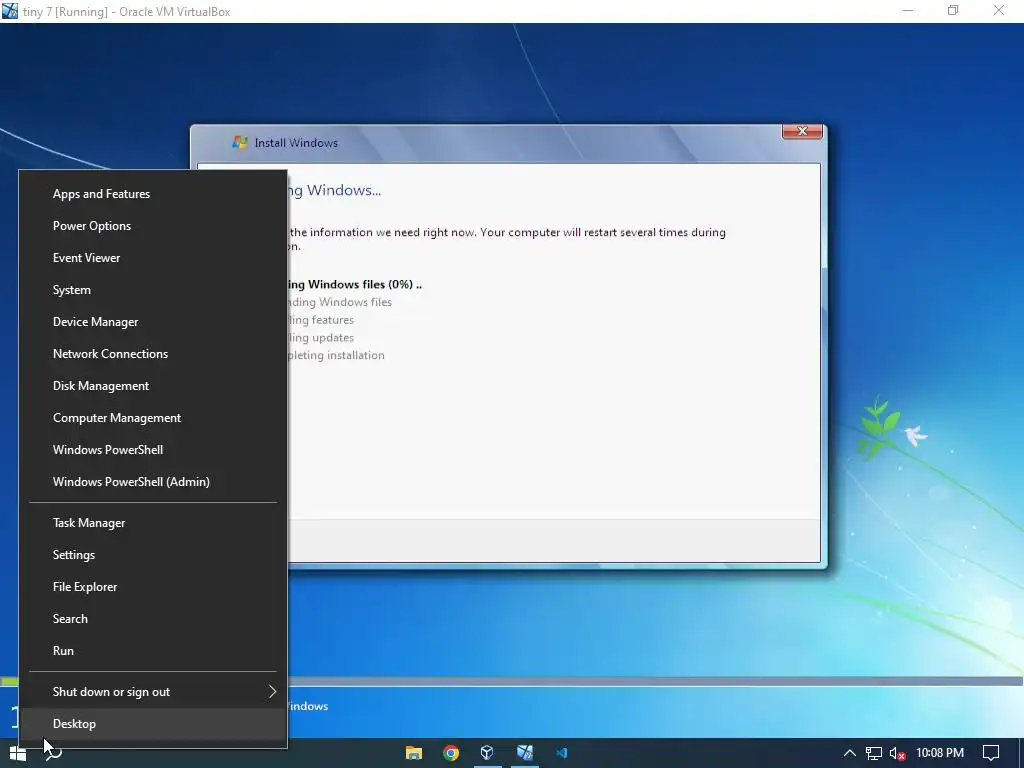Open the taskbar search icon
The width and height of the screenshot is (1024, 768).
tap(54, 754)
